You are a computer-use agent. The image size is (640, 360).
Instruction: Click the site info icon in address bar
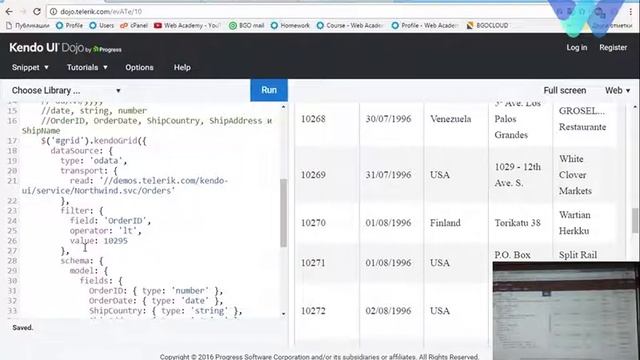coord(53,12)
